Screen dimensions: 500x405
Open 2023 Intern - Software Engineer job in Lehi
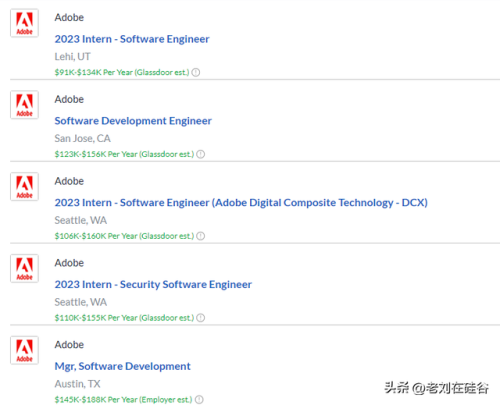[x=132, y=39]
